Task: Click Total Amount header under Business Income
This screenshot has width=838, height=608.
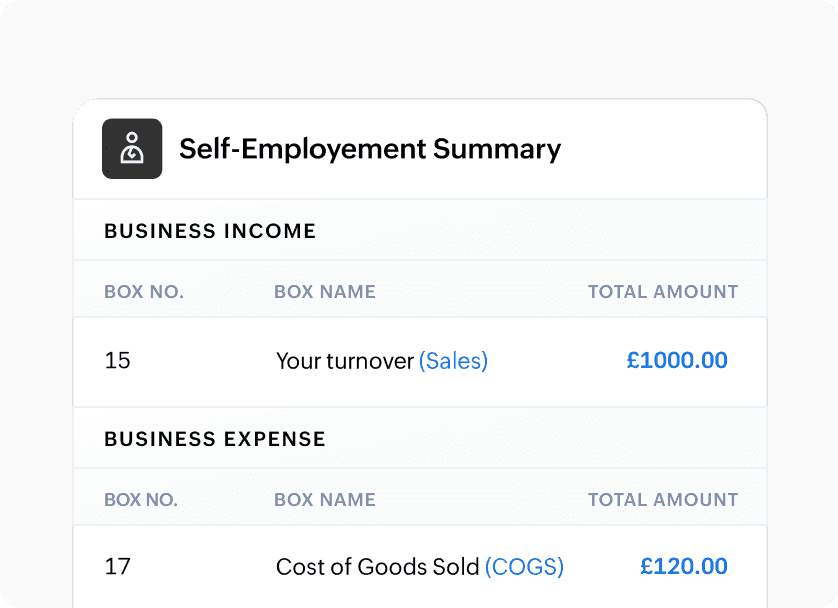Action: (x=663, y=292)
